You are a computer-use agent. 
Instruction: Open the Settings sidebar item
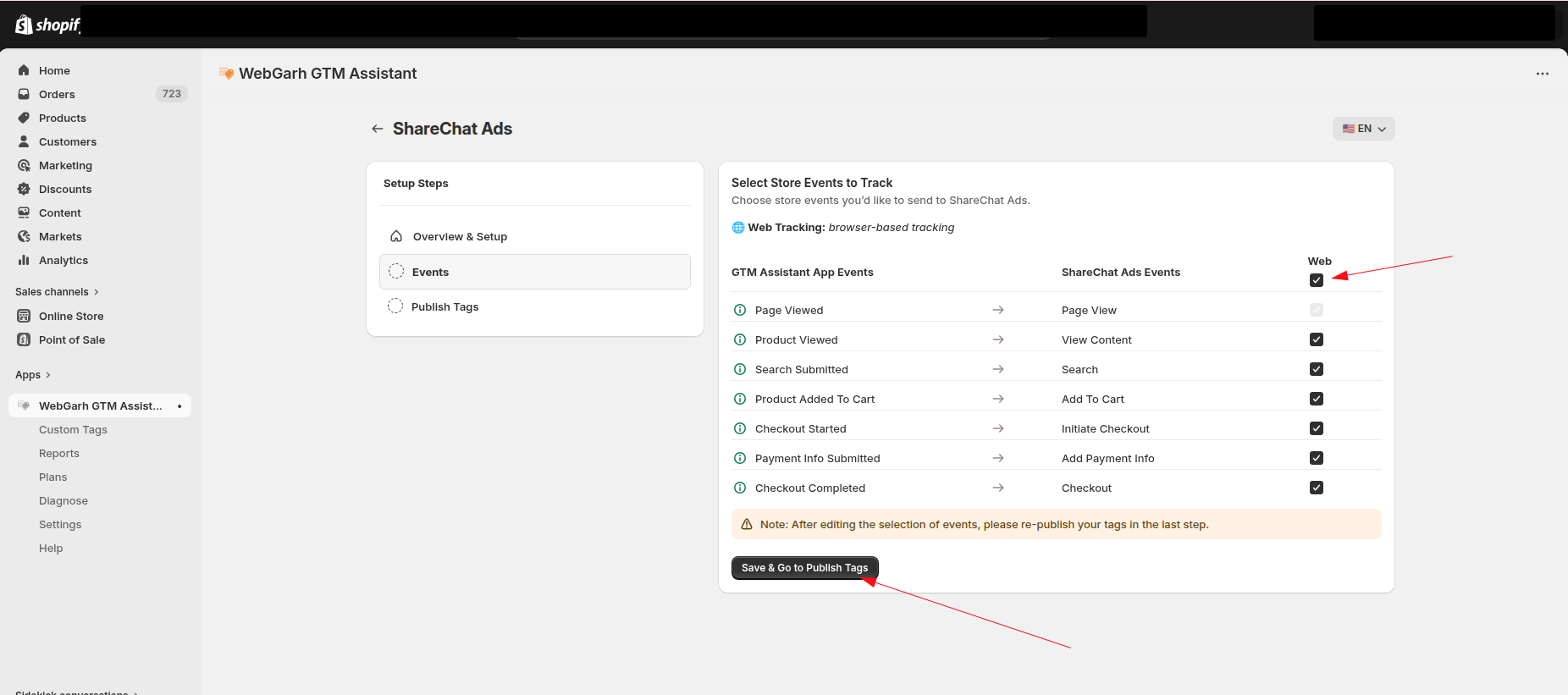60,525
